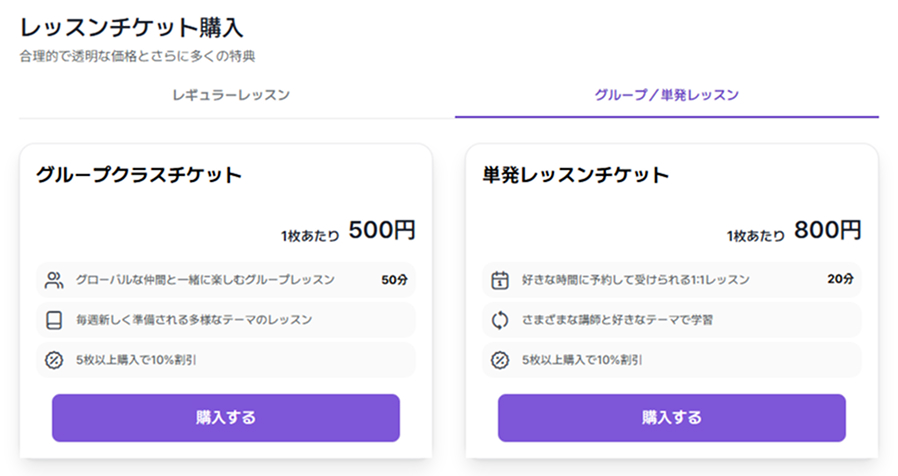
Task: Click the book icon beside the weekly themes text
Action: coord(54,320)
